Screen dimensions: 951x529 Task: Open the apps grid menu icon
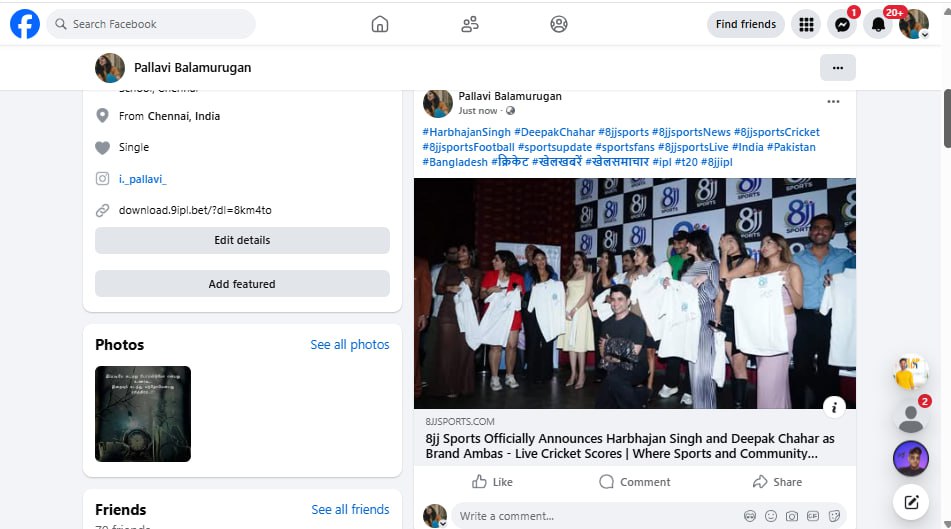tap(805, 24)
